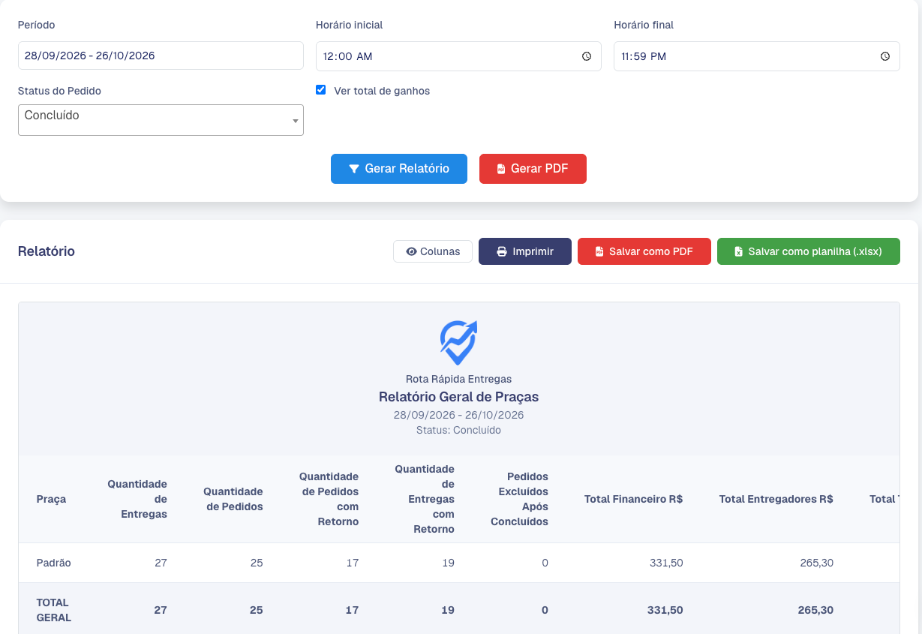Screen dimensions: 922x634
Task: Click the Horário final time field
Action: 757,56
